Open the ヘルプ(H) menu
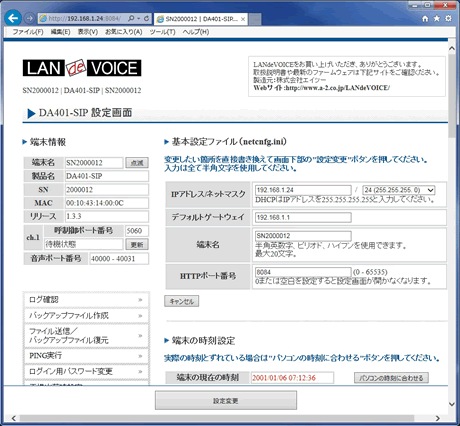 click(x=196, y=32)
